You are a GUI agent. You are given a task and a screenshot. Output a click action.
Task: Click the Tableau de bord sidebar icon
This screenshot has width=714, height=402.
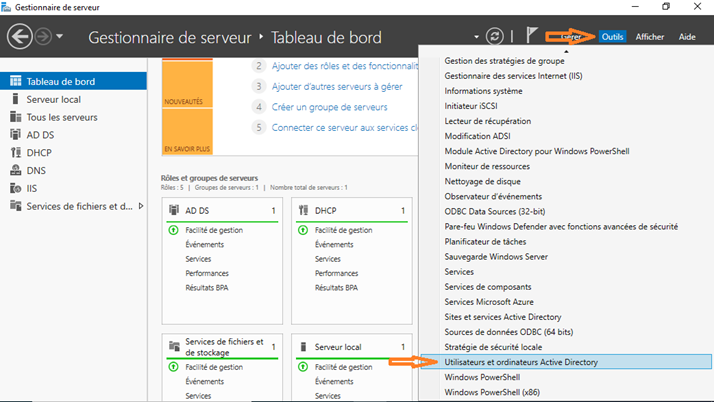click(x=15, y=81)
